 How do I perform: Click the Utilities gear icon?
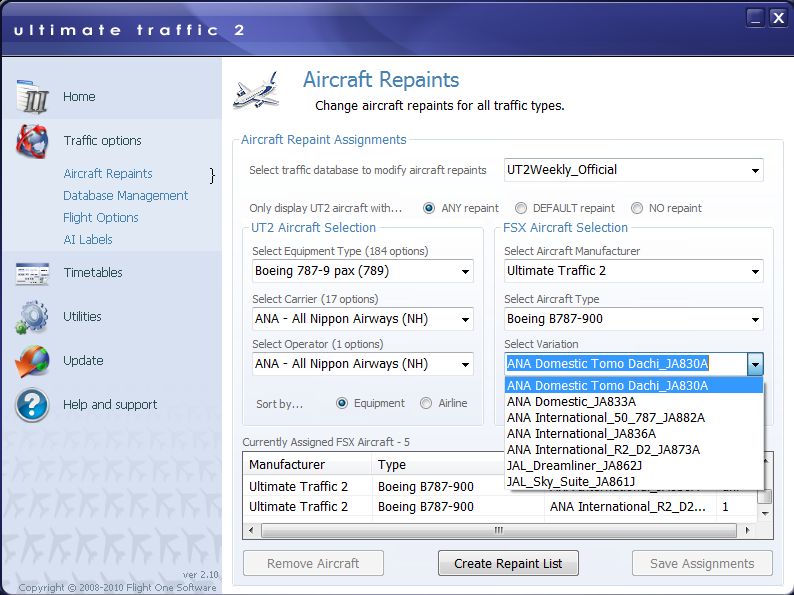point(32,317)
